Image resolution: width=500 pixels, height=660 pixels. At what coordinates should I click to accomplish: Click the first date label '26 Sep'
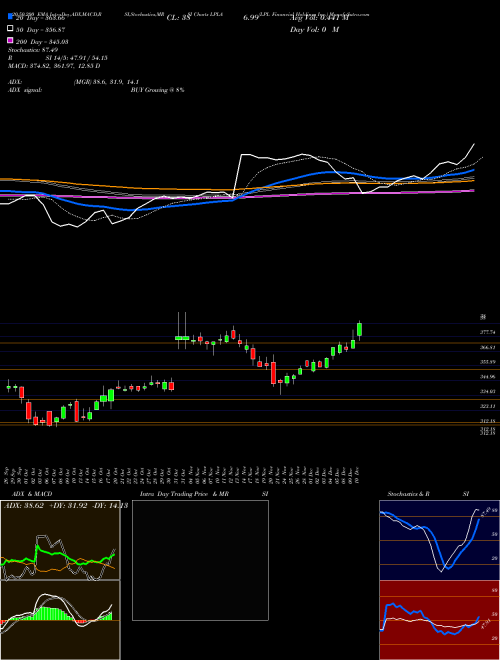pyautogui.click(x=8, y=476)
